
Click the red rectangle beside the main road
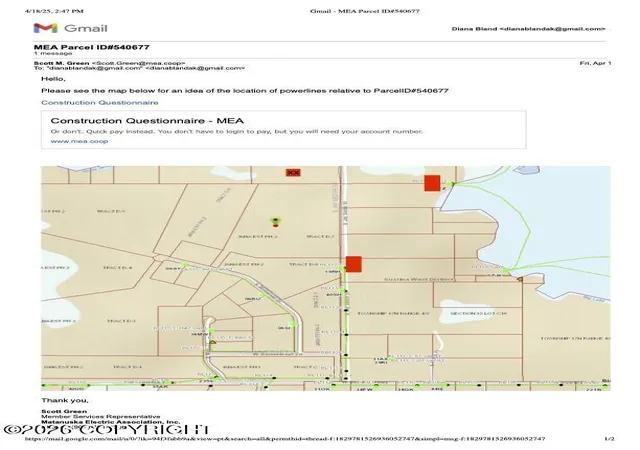[354, 264]
